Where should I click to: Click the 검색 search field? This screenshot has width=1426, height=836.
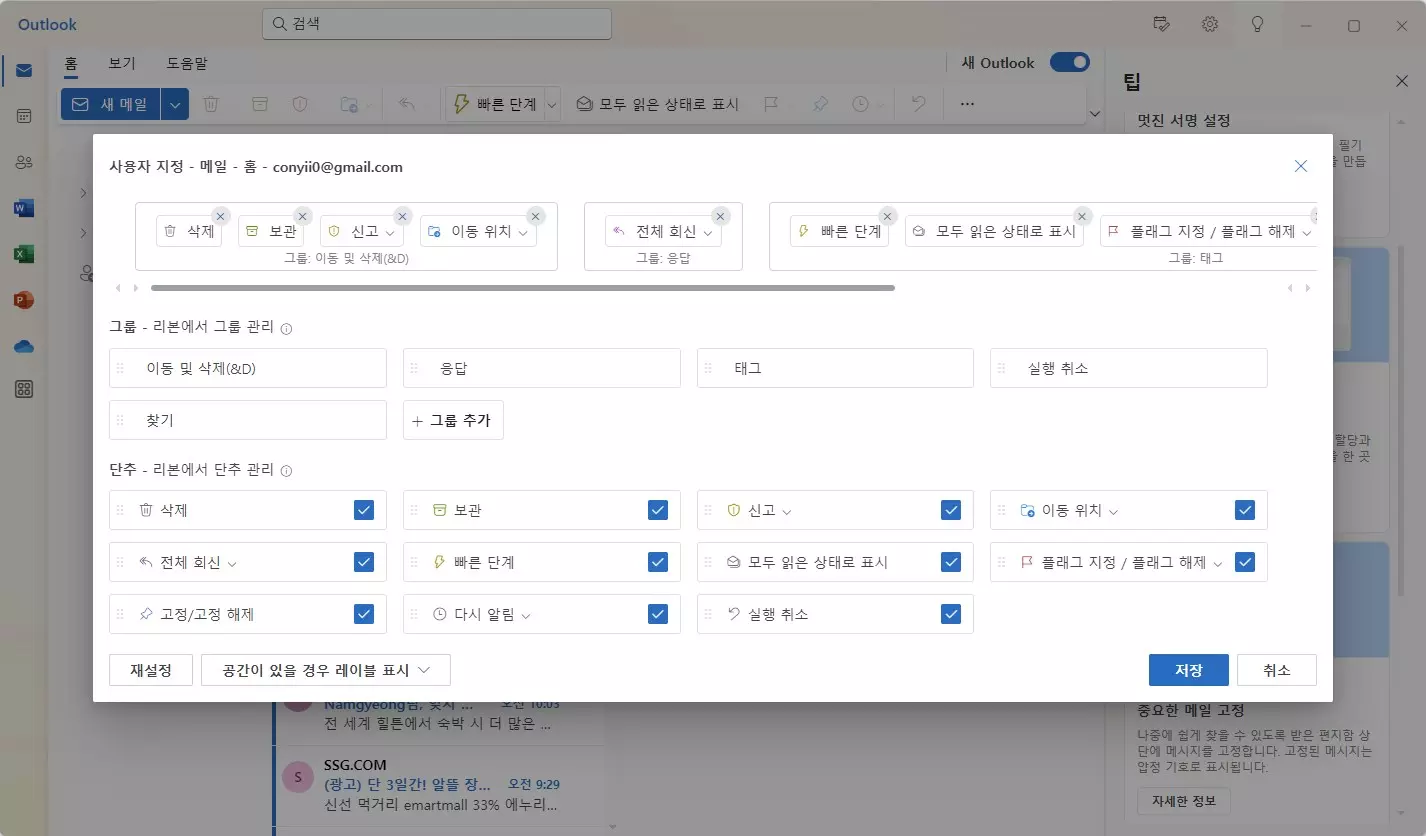click(x=436, y=23)
